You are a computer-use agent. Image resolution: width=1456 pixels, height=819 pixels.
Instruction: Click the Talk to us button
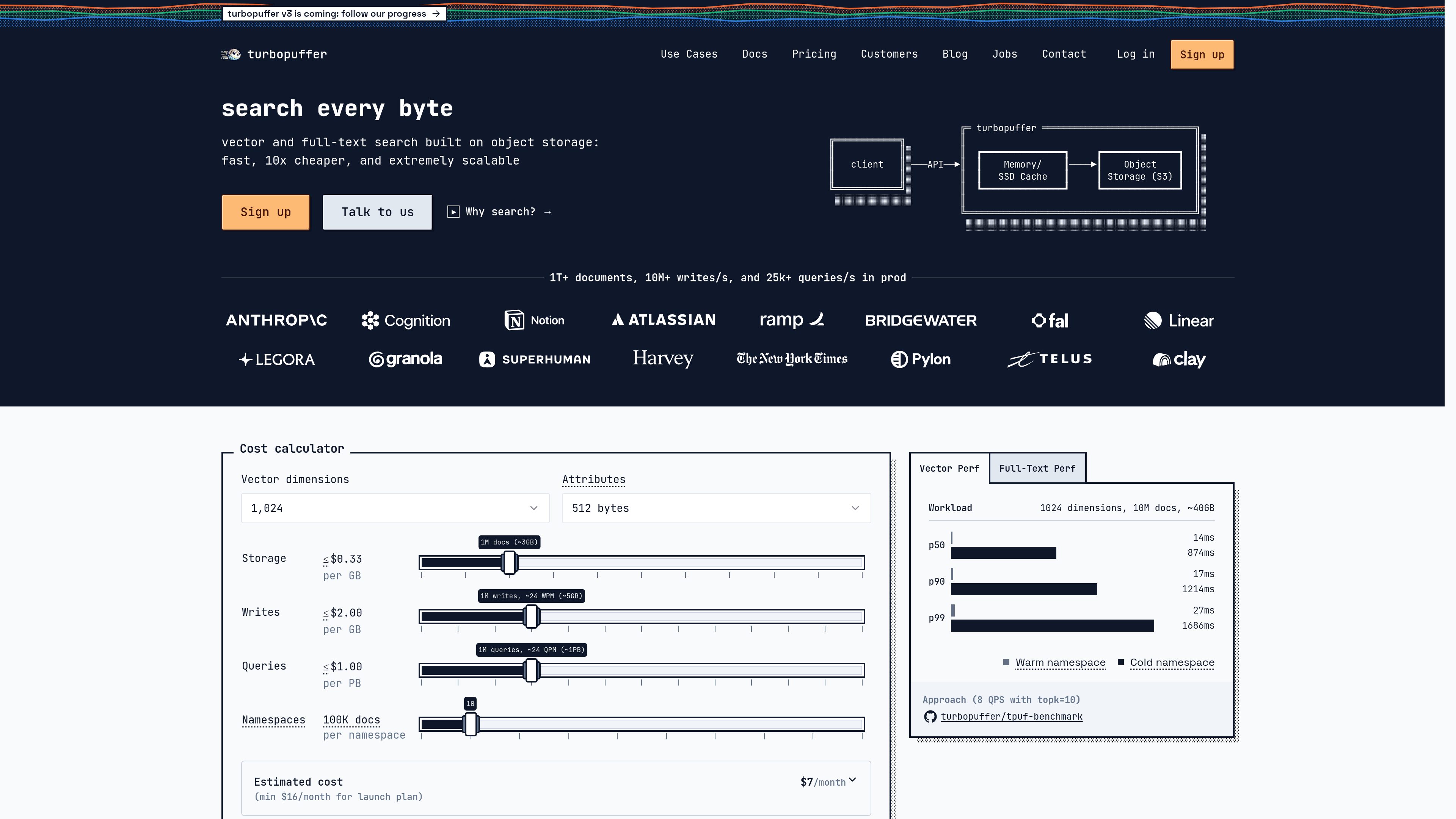pos(378,212)
